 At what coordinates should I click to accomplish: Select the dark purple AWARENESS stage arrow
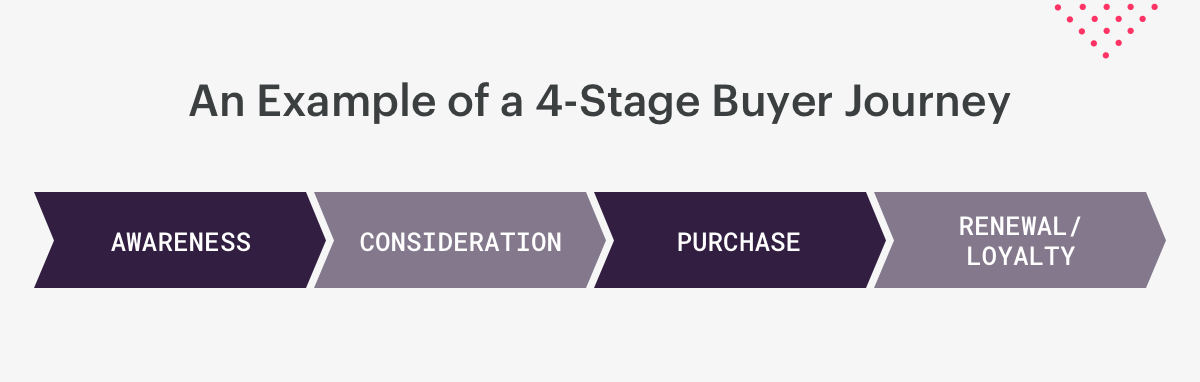[180, 240]
